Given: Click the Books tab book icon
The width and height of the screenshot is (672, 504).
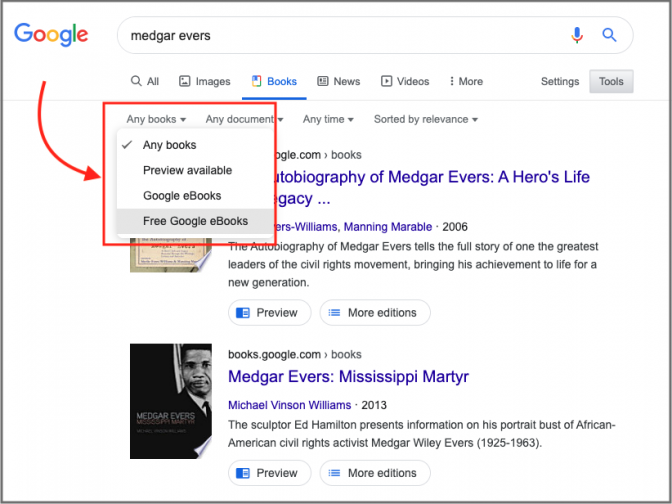Looking at the screenshot, I should [x=256, y=81].
